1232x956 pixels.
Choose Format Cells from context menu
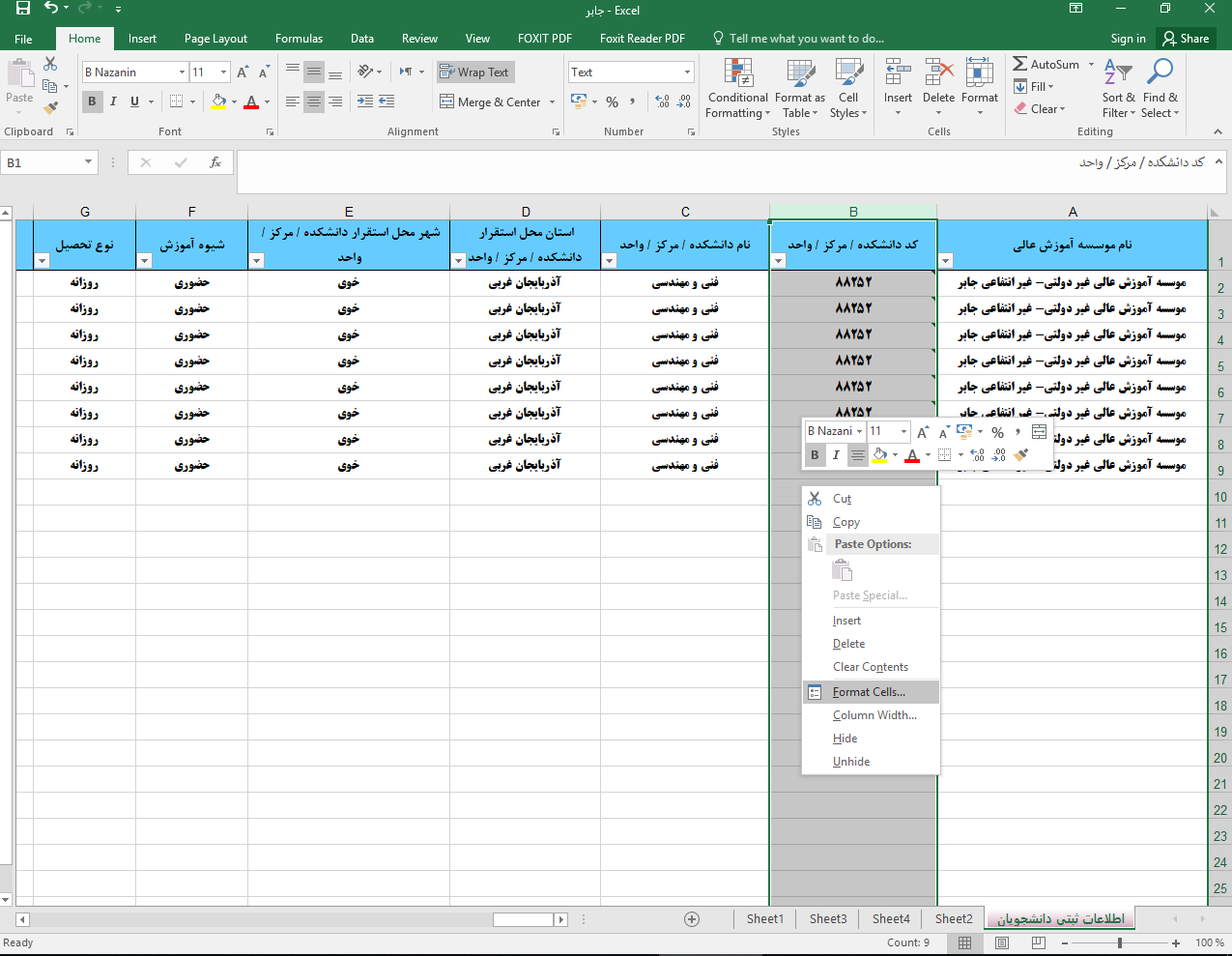[869, 692]
